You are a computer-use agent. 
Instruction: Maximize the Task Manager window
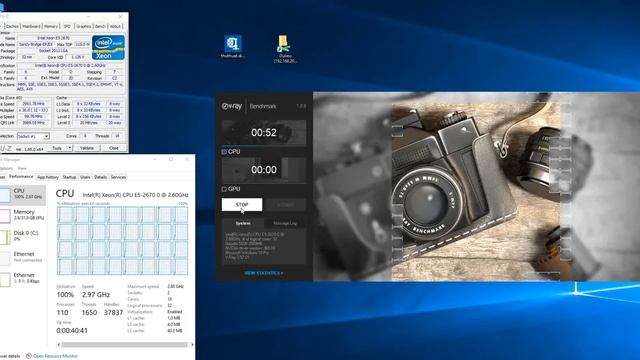tap(171, 160)
